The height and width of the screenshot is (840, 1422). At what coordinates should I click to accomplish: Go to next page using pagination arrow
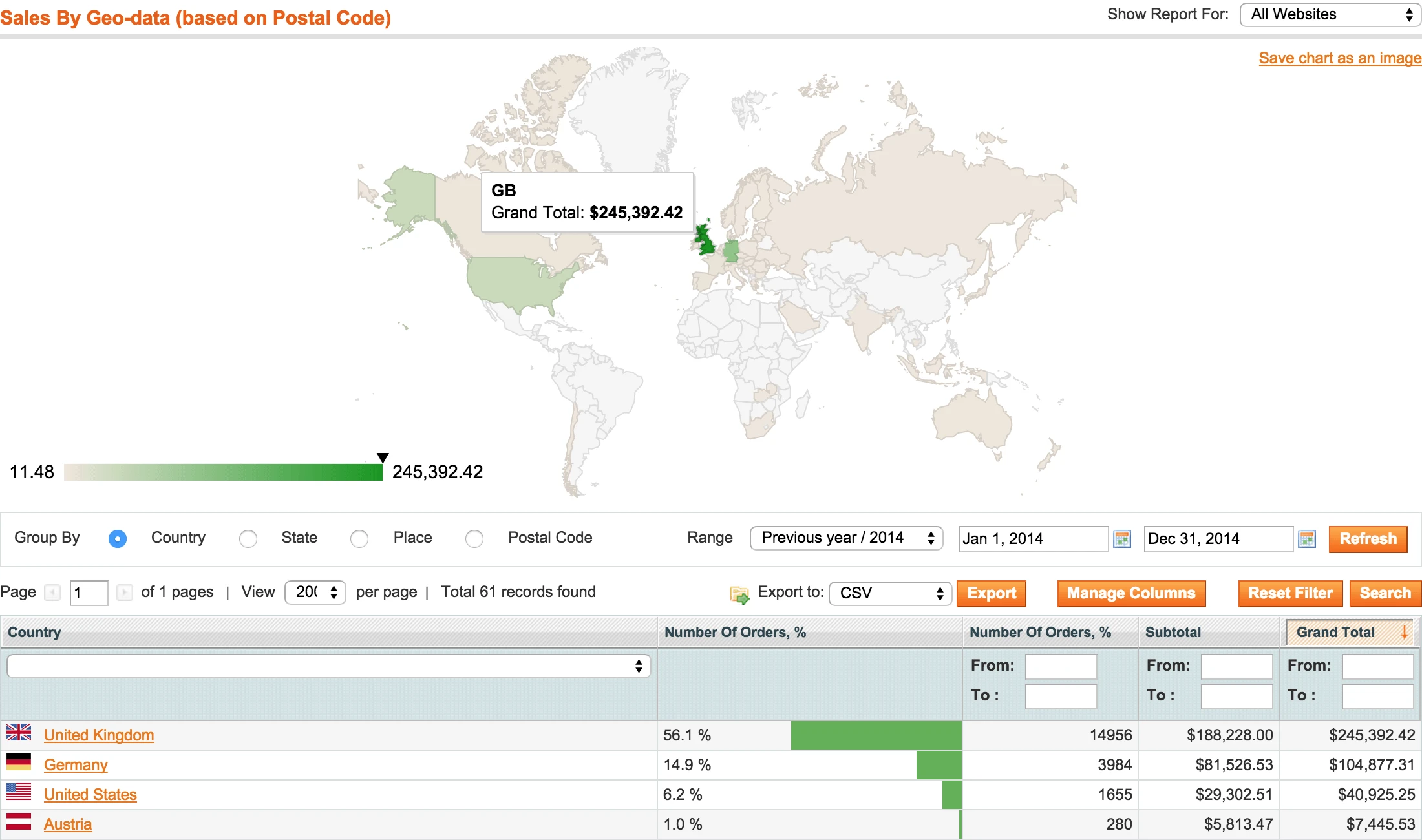pyautogui.click(x=125, y=593)
